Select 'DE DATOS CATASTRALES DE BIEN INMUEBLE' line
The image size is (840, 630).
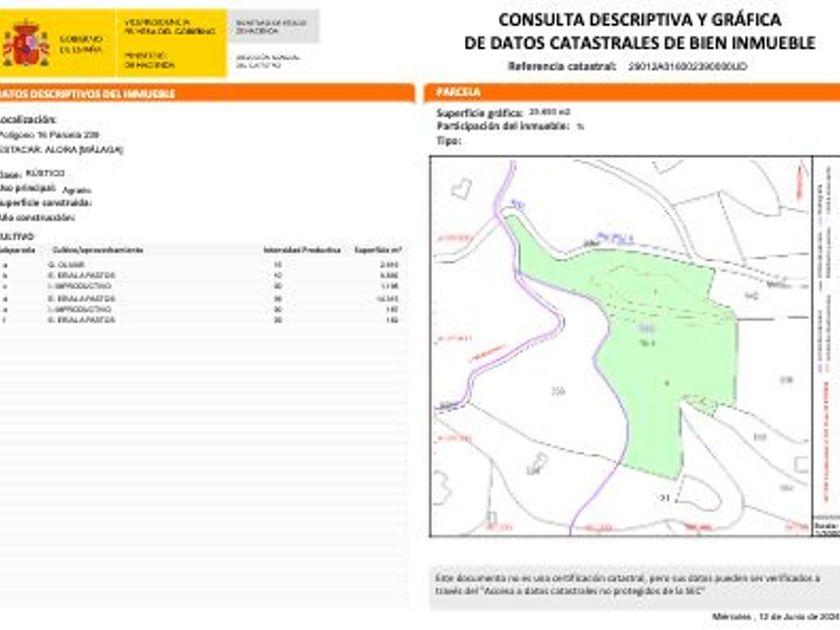click(640, 43)
